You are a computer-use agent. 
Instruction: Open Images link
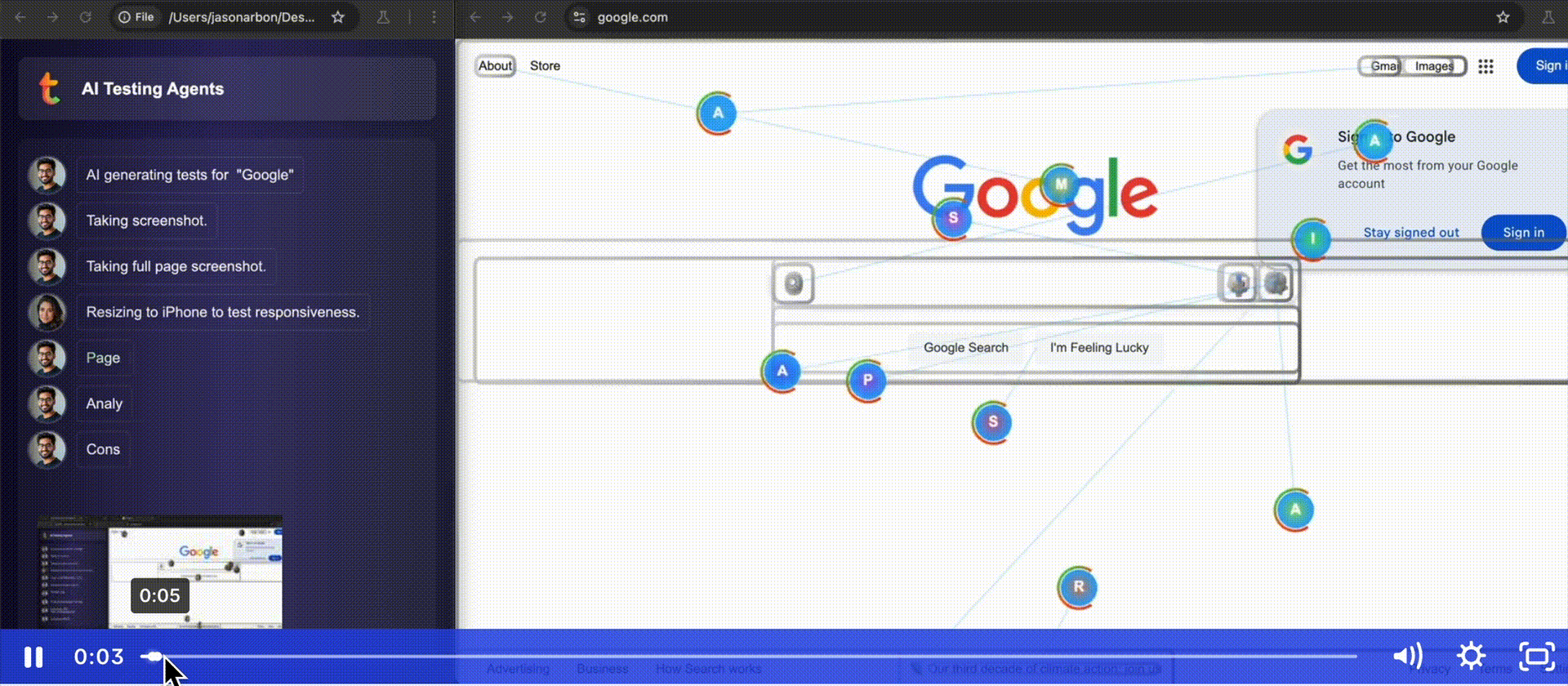click(1434, 66)
